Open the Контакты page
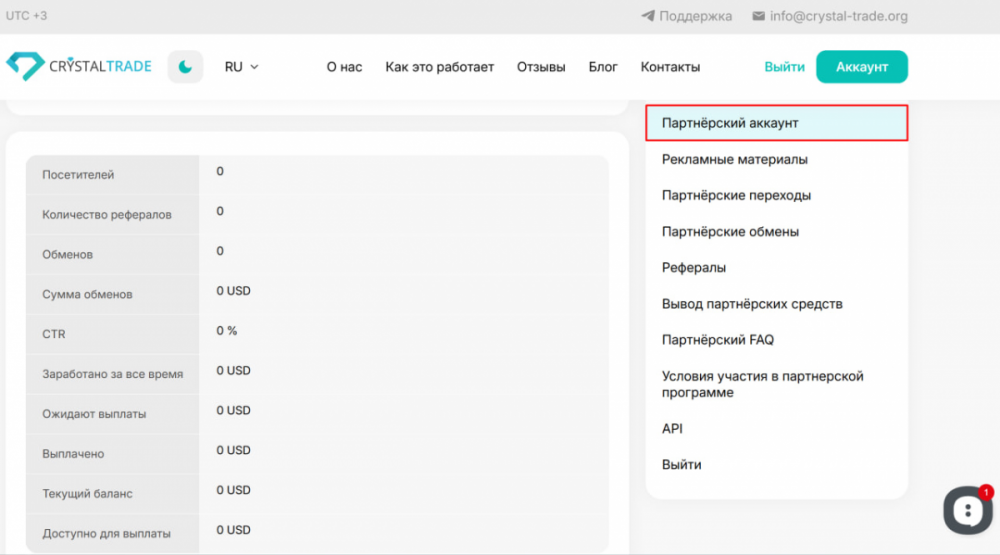 tap(670, 67)
